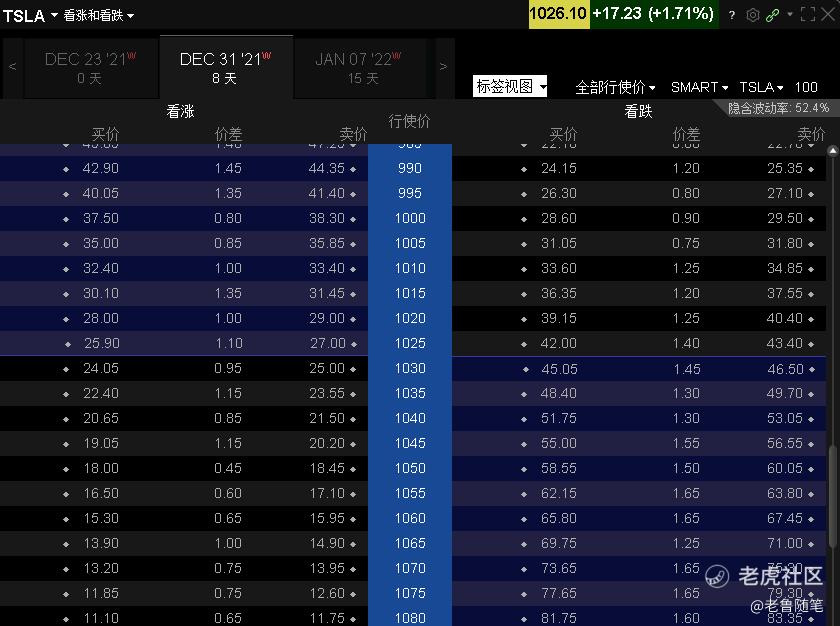Click call bid 28.00 at strike 1020
Image resolution: width=840 pixels, height=626 pixels.
[x=100, y=319]
